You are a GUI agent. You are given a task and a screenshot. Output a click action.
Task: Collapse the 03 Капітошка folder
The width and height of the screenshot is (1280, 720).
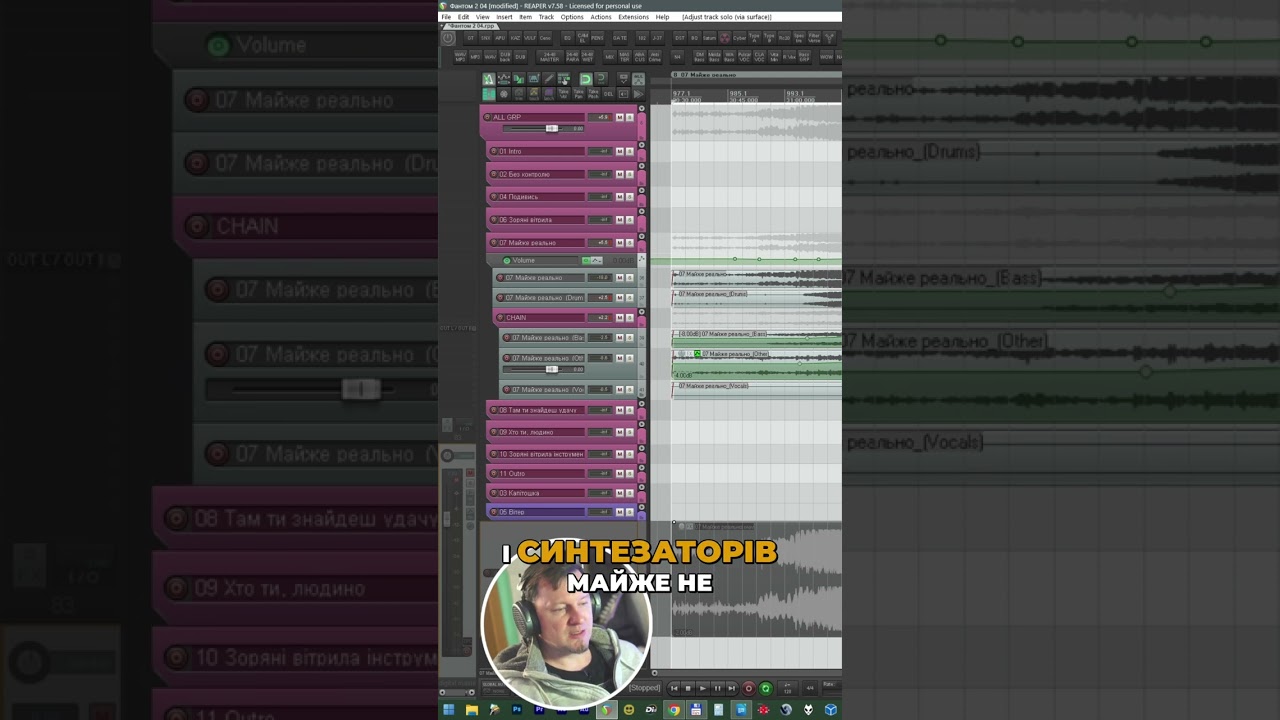click(x=642, y=487)
